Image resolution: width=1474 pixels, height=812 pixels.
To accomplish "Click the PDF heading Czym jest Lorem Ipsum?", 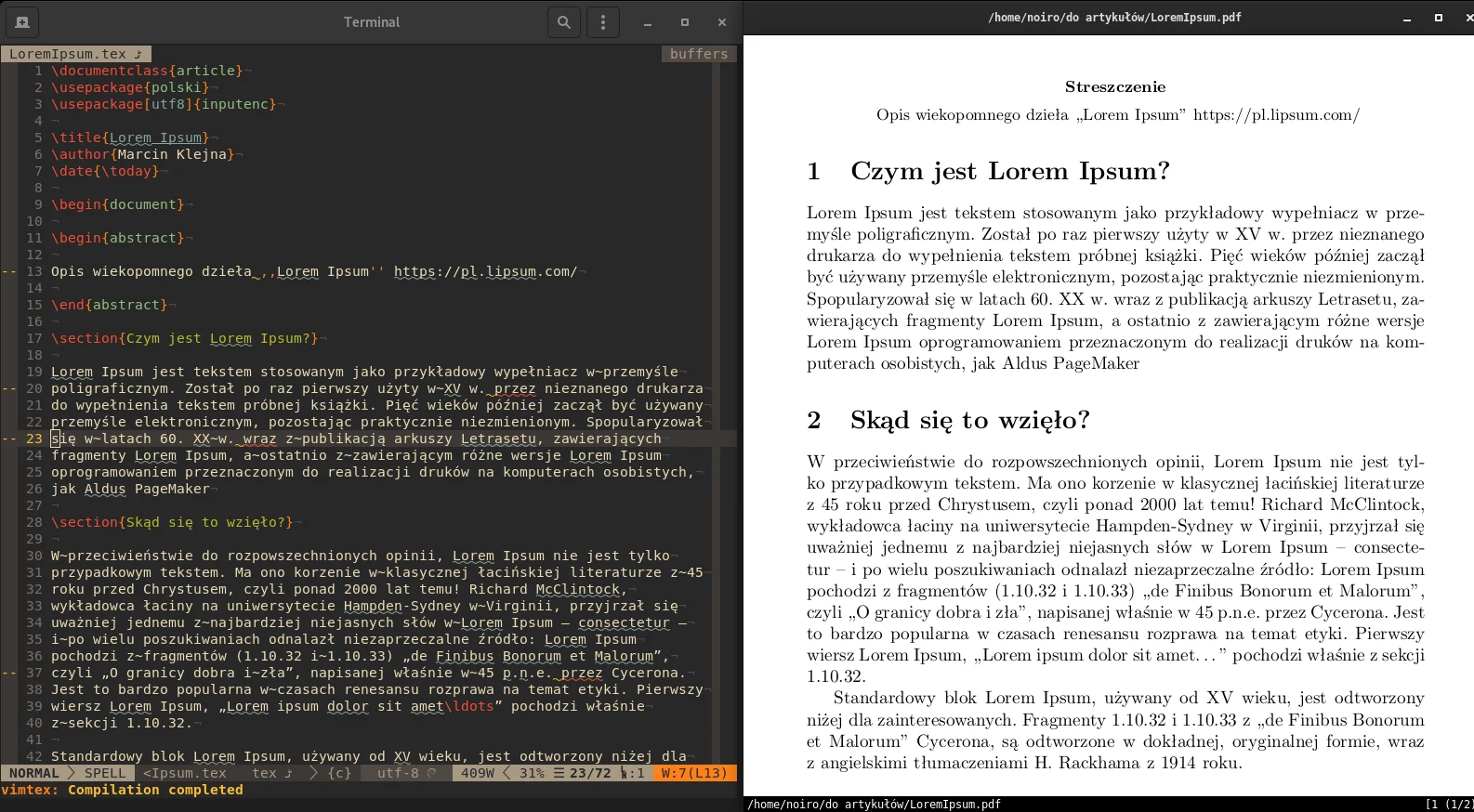I will coord(1010,171).
